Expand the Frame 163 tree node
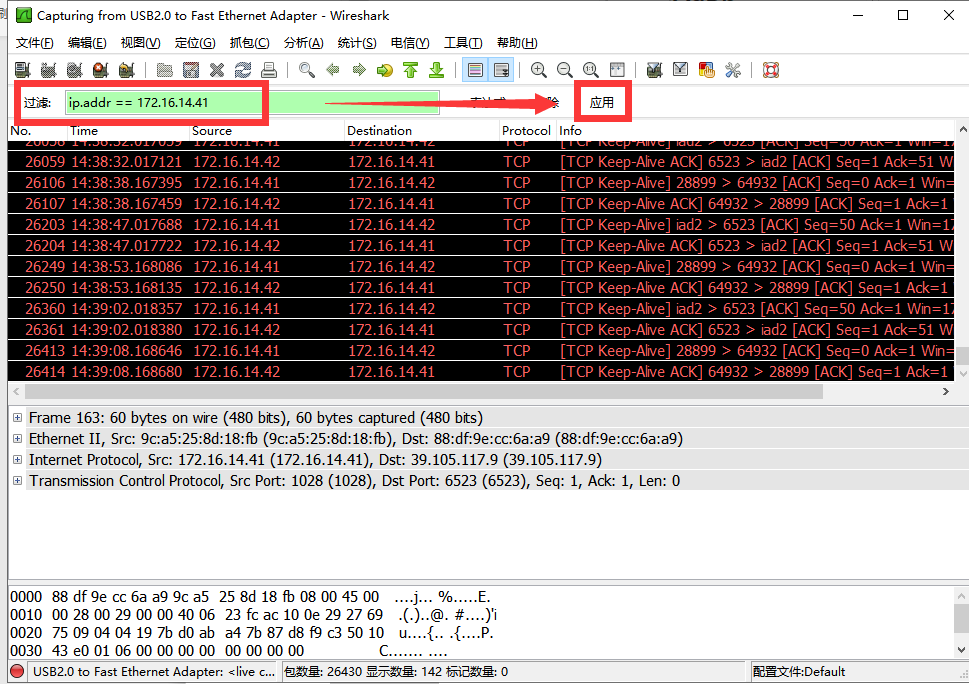 [x=18, y=418]
